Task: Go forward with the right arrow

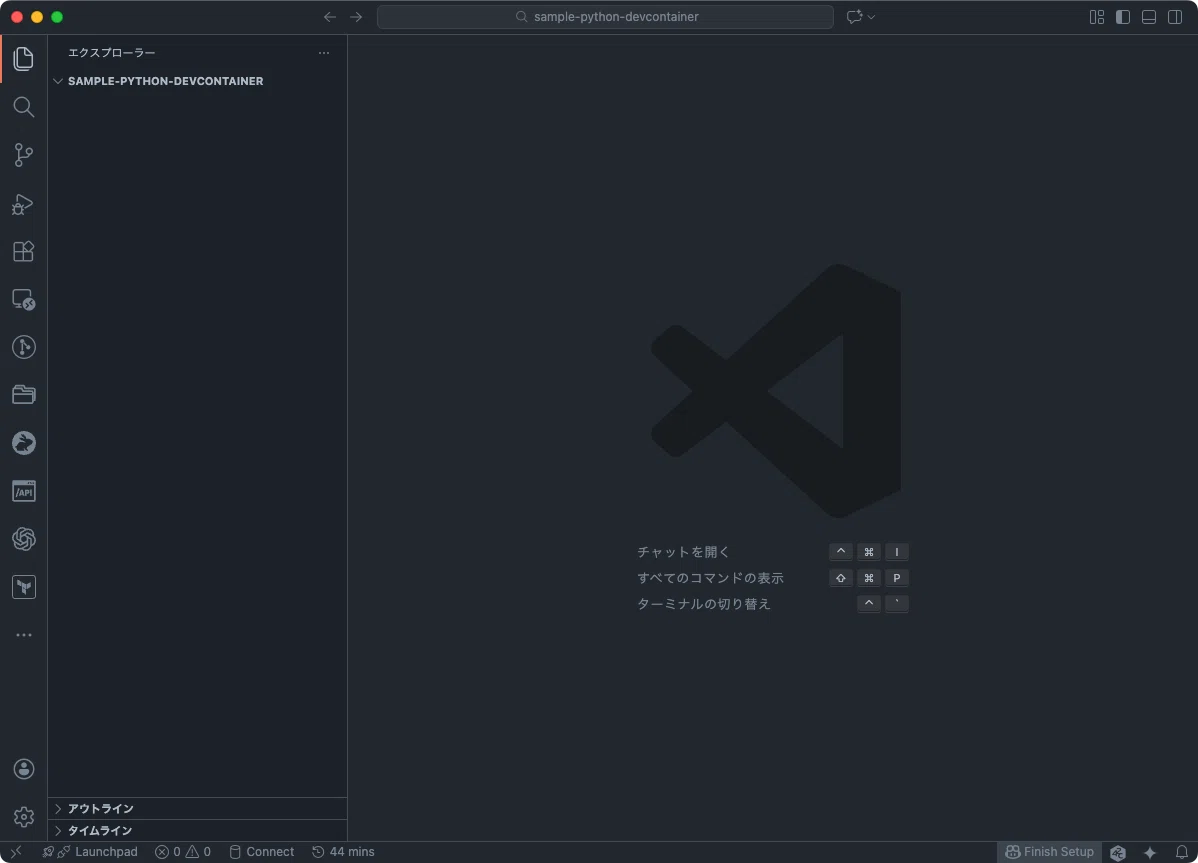Action: (356, 17)
